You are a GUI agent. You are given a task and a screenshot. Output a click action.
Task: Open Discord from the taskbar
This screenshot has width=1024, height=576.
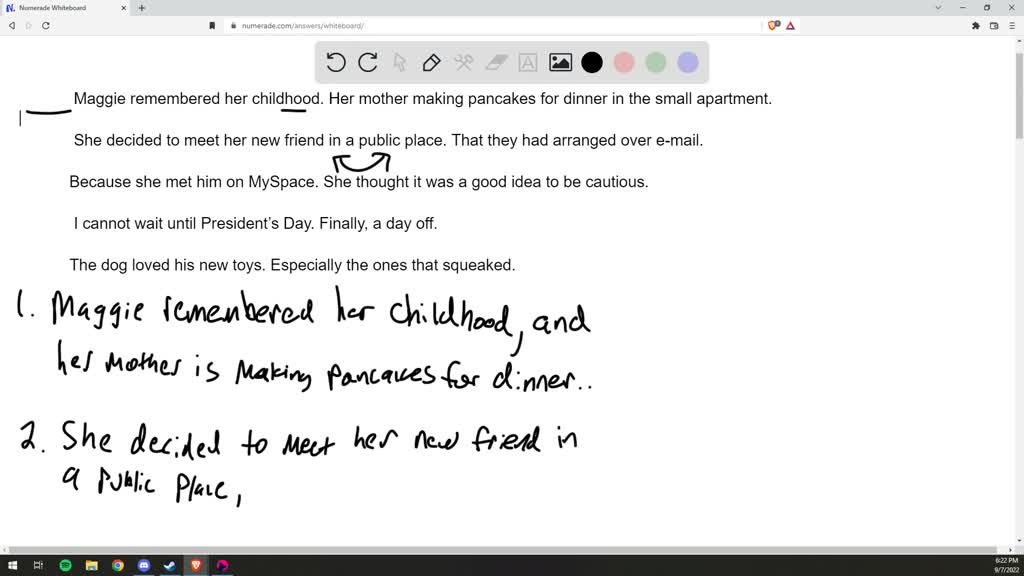[144, 565]
